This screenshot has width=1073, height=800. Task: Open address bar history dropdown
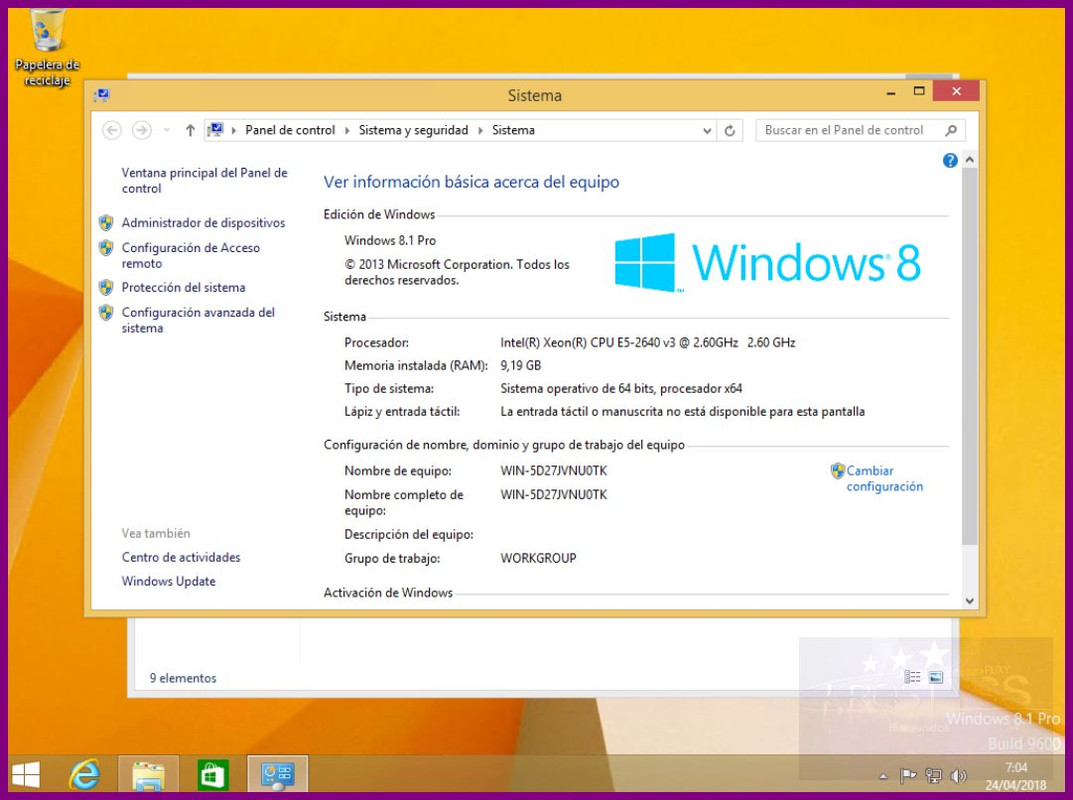coord(707,131)
